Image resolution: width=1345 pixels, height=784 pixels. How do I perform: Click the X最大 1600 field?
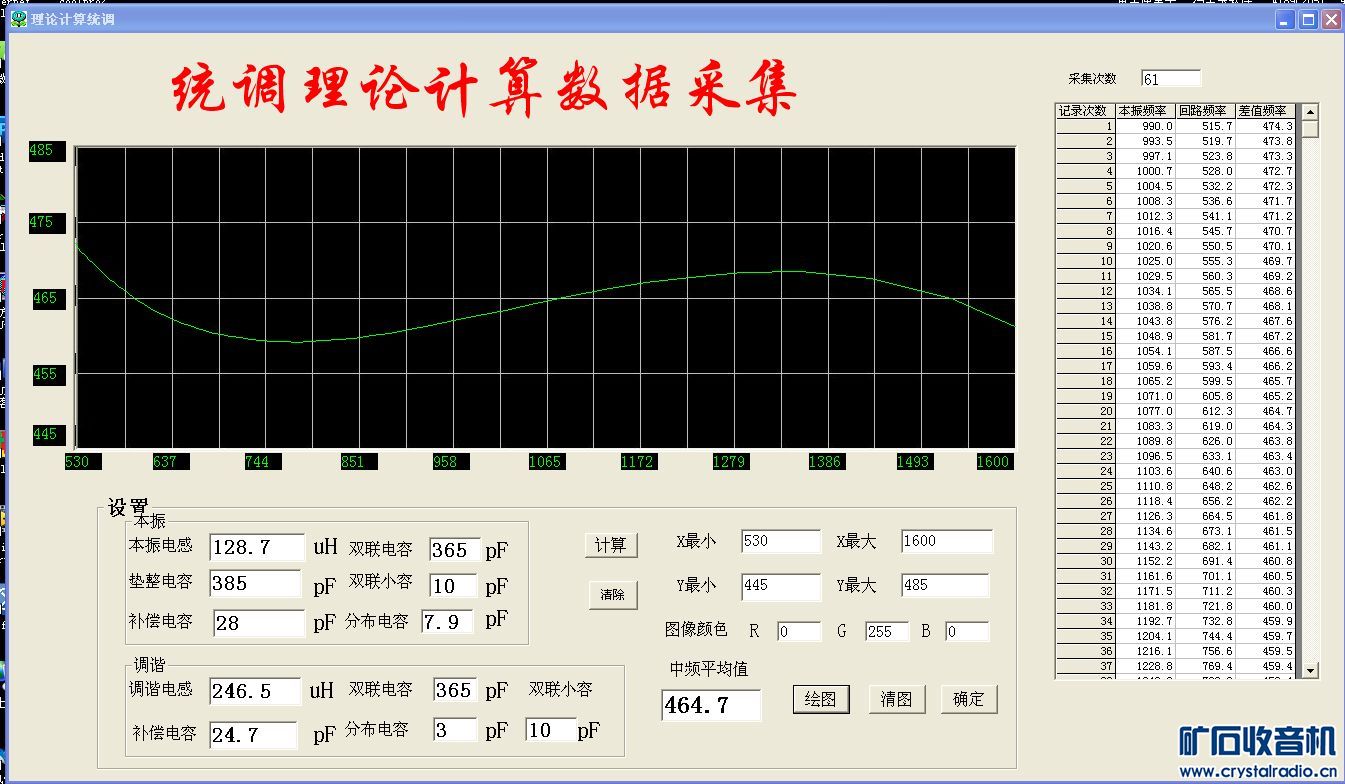[946, 541]
